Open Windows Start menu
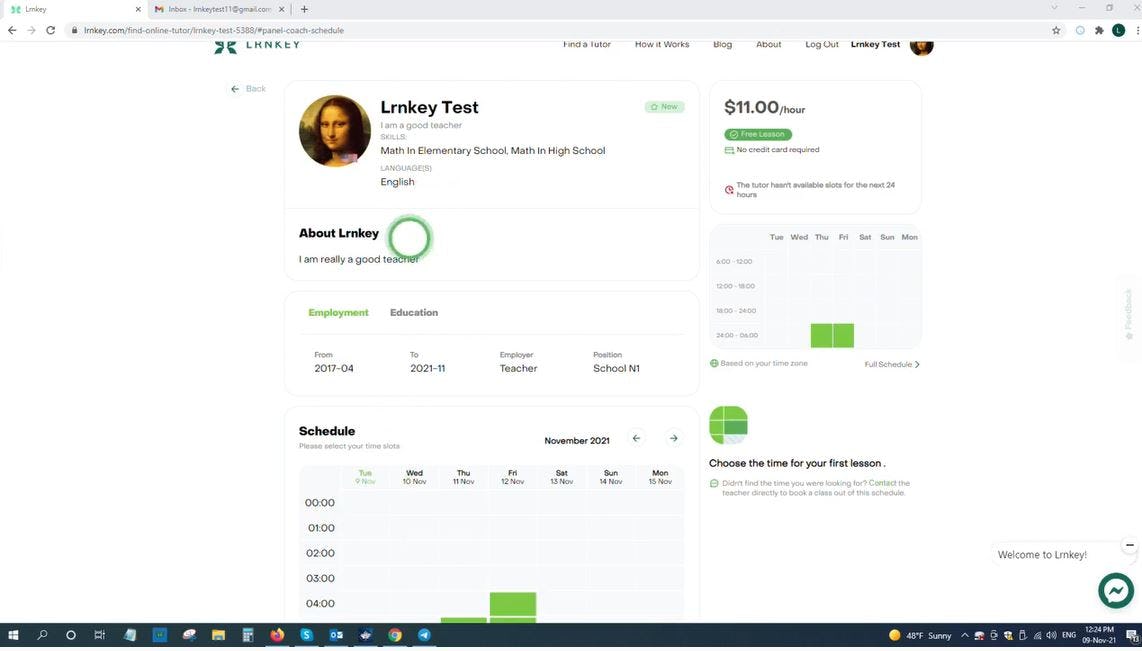 (x=12, y=635)
